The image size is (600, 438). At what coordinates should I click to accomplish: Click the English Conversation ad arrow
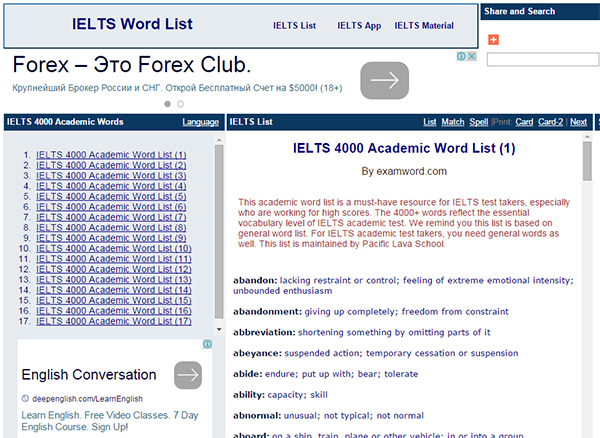188,376
